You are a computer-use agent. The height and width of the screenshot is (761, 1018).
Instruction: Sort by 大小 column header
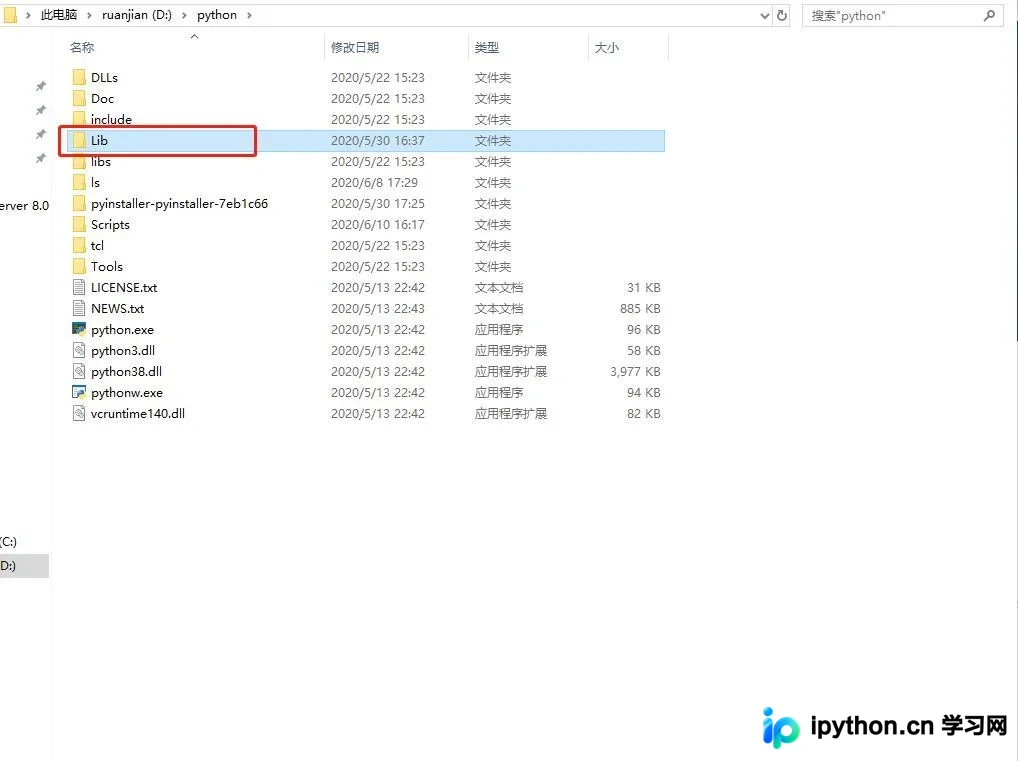pos(607,47)
